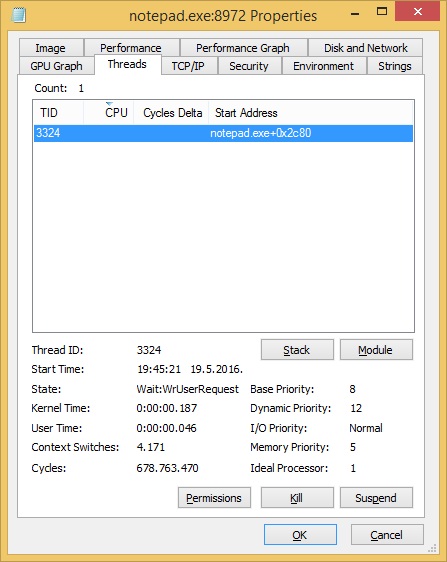Click the Cycles value 678.763.470
The width and height of the screenshot is (447, 562).
167,468
